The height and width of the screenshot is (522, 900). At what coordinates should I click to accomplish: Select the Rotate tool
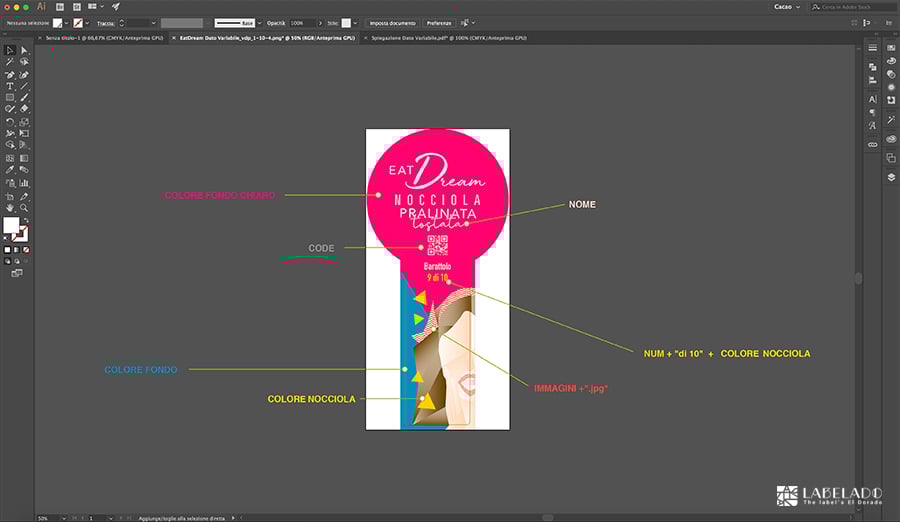[10, 122]
